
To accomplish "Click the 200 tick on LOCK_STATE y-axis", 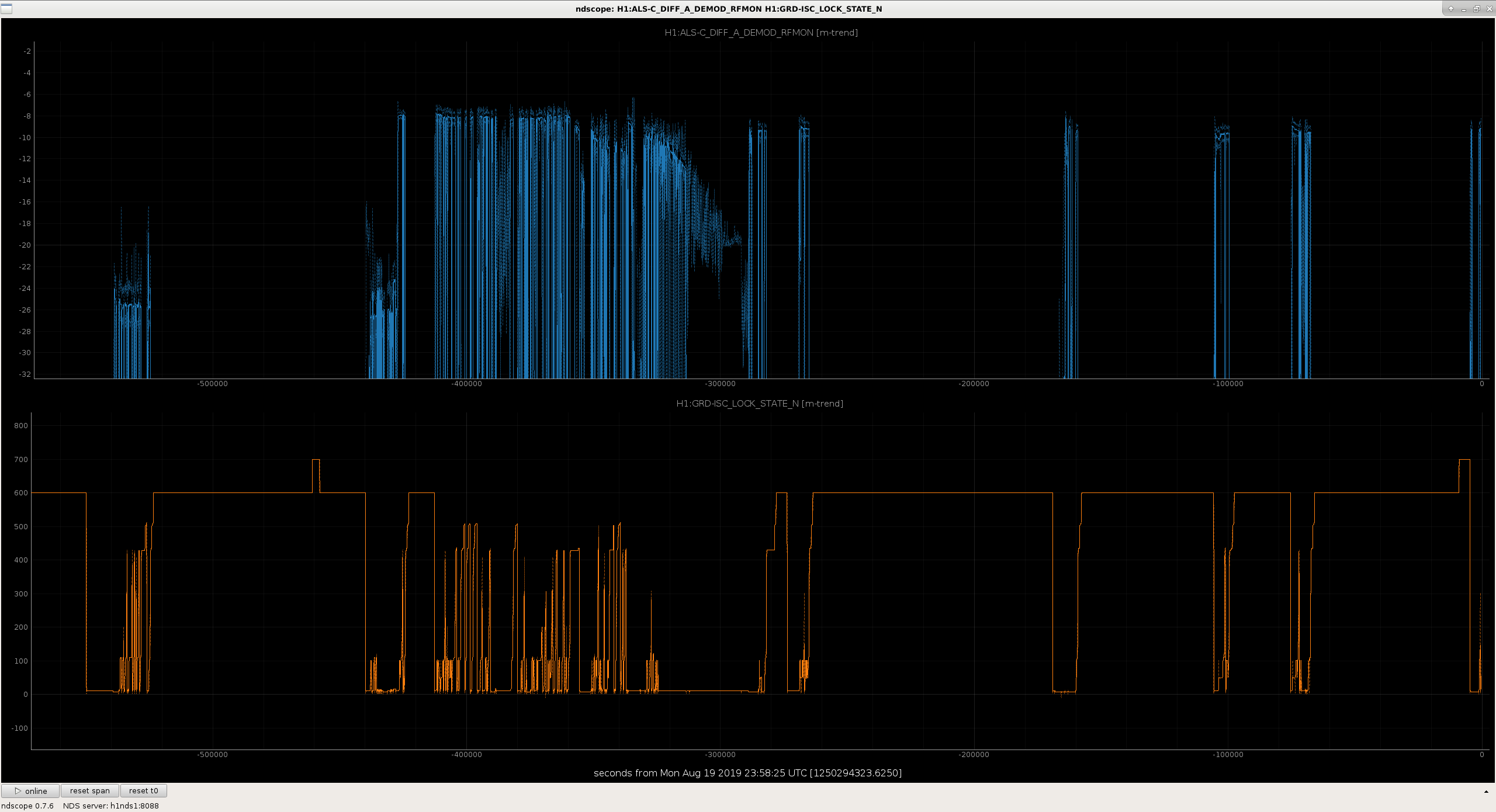I will (x=21, y=627).
